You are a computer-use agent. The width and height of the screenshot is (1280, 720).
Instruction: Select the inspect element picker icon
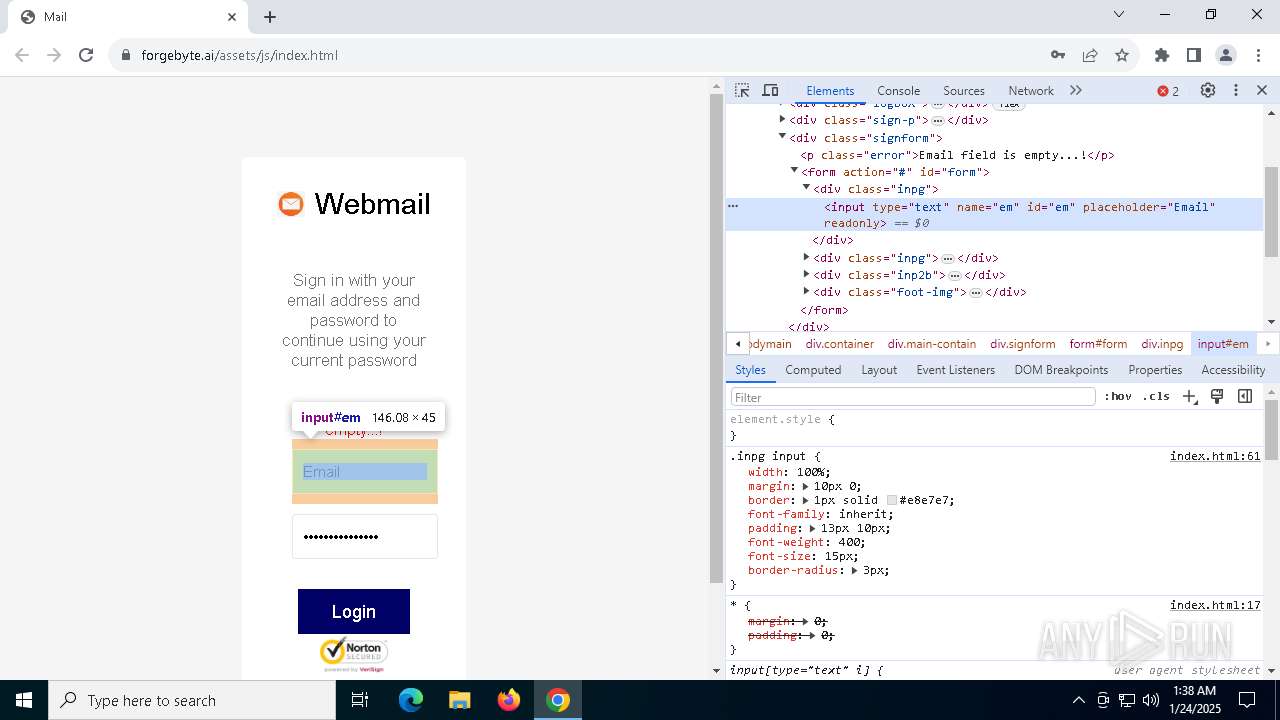(742, 90)
